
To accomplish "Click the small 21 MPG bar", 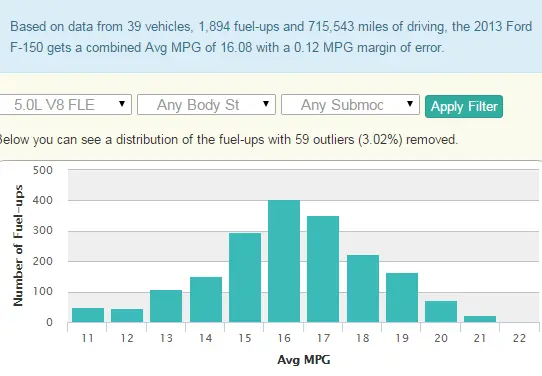I will [x=480, y=319].
